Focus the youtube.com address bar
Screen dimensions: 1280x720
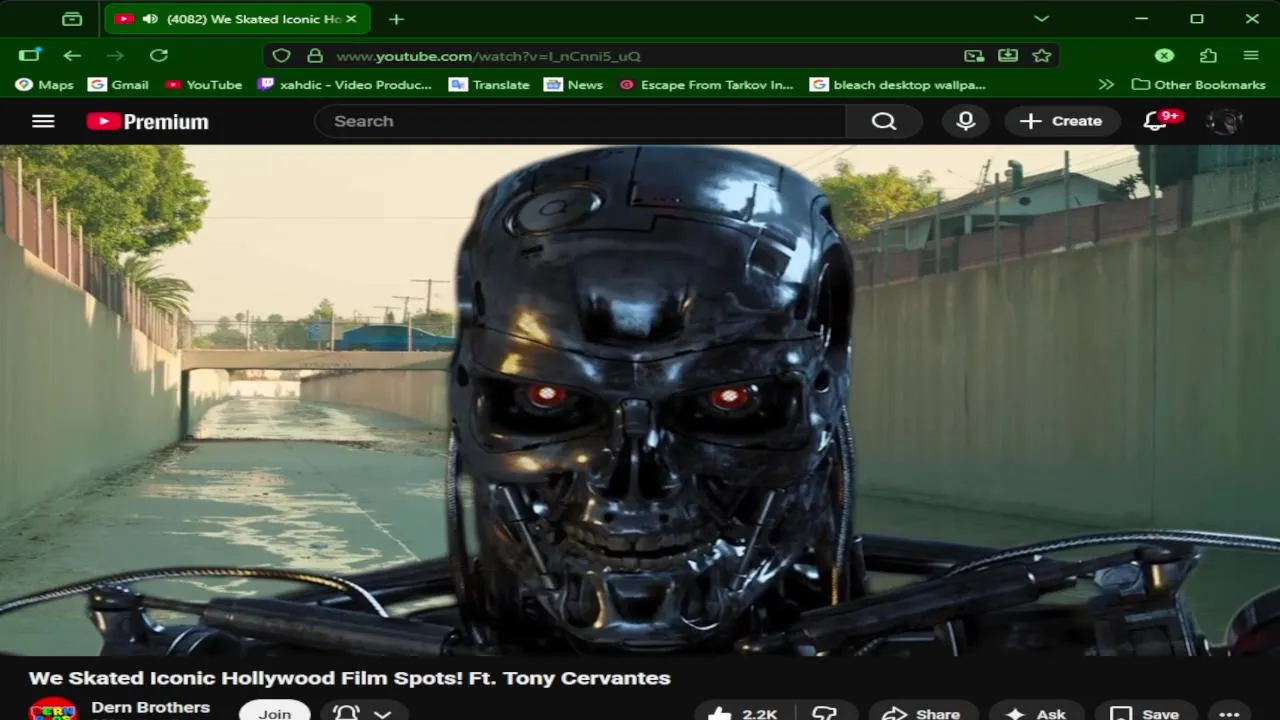click(x=640, y=56)
